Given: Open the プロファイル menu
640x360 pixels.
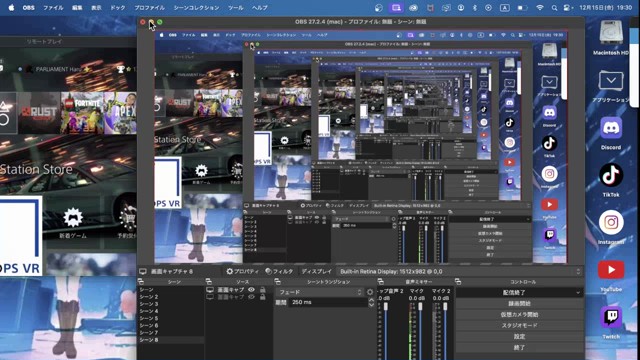Looking at the screenshot, I should (x=149, y=8).
